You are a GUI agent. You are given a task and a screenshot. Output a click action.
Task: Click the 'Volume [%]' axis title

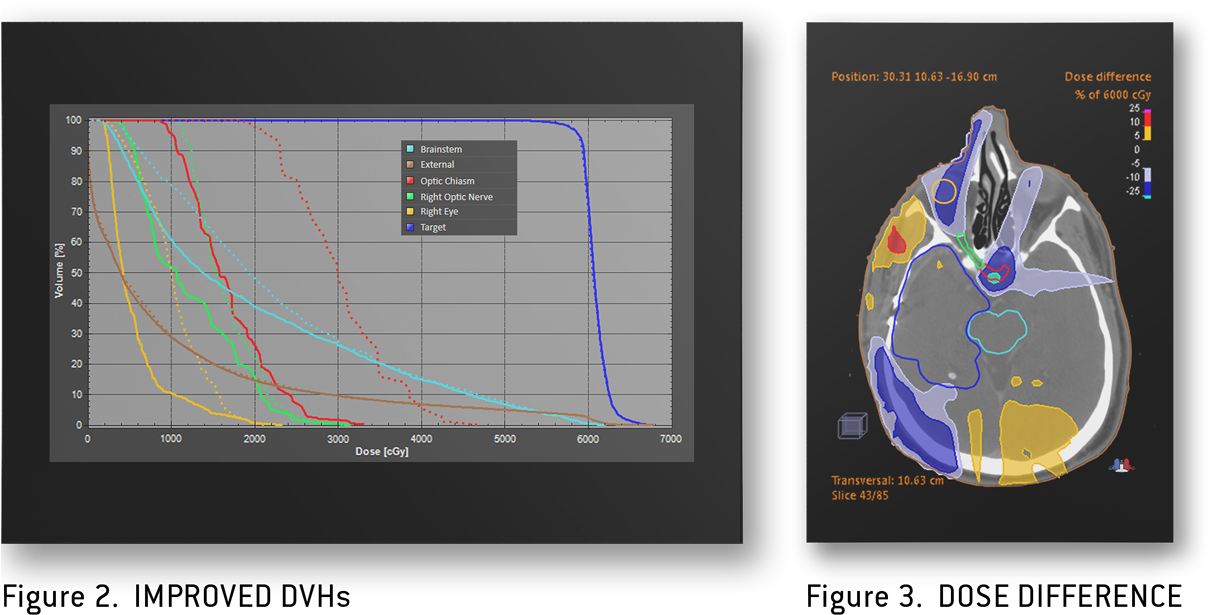coord(58,272)
